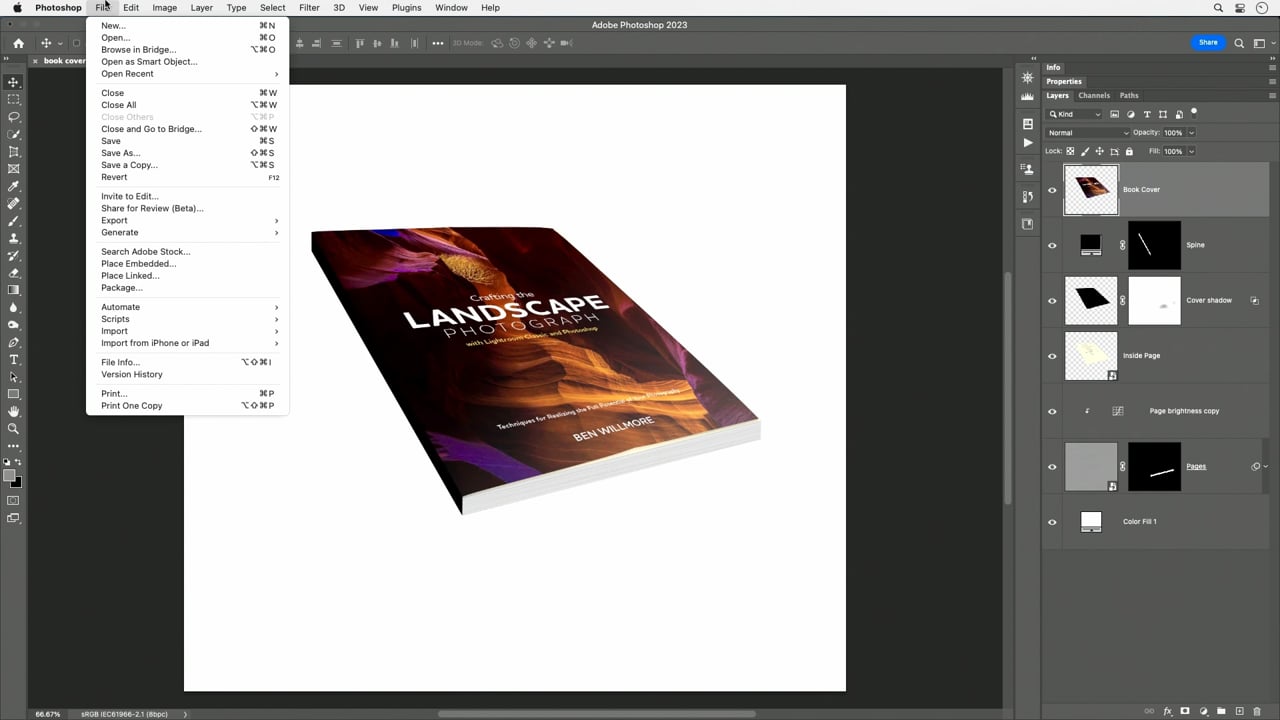Screen dimensions: 1280x720
Task: Select the Hand tool
Action: pyautogui.click(x=13, y=411)
